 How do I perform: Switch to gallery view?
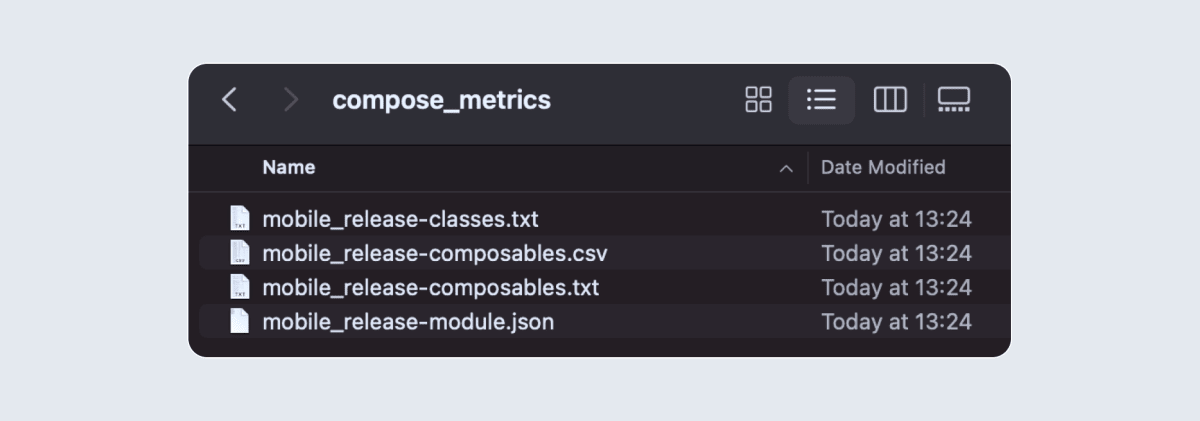point(953,100)
